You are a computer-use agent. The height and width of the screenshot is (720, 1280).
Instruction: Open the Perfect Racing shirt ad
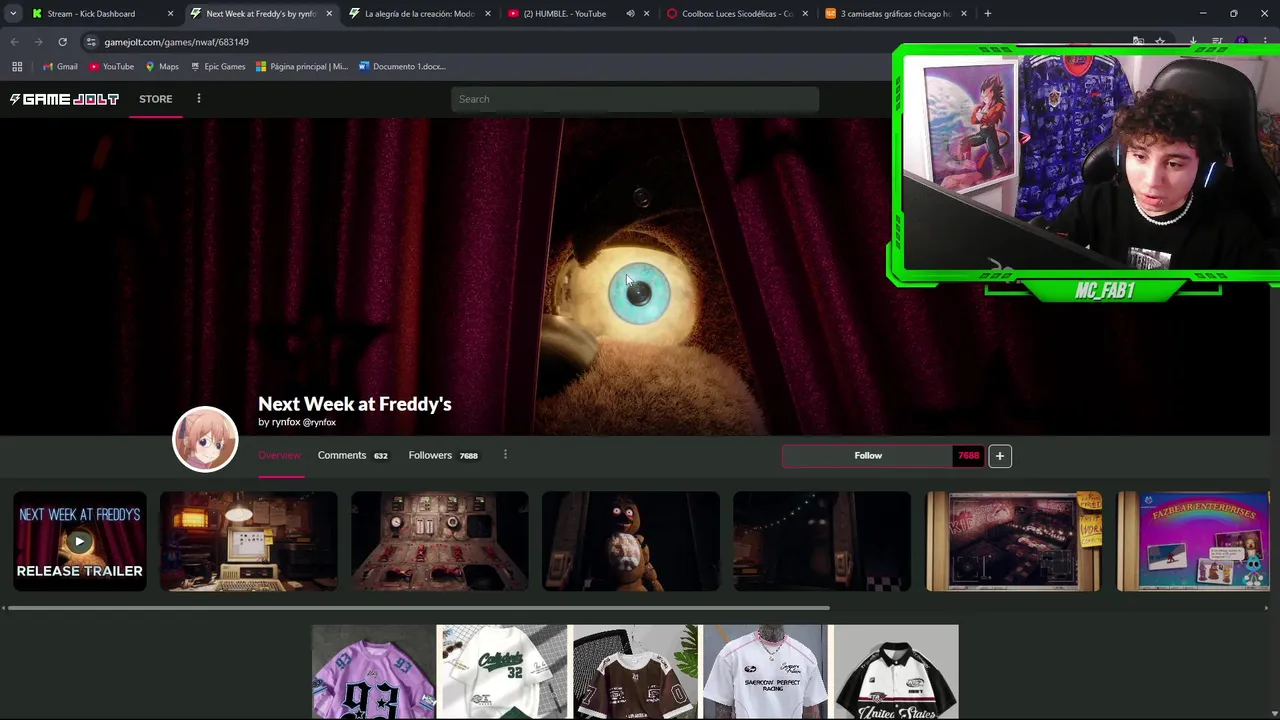(x=765, y=672)
